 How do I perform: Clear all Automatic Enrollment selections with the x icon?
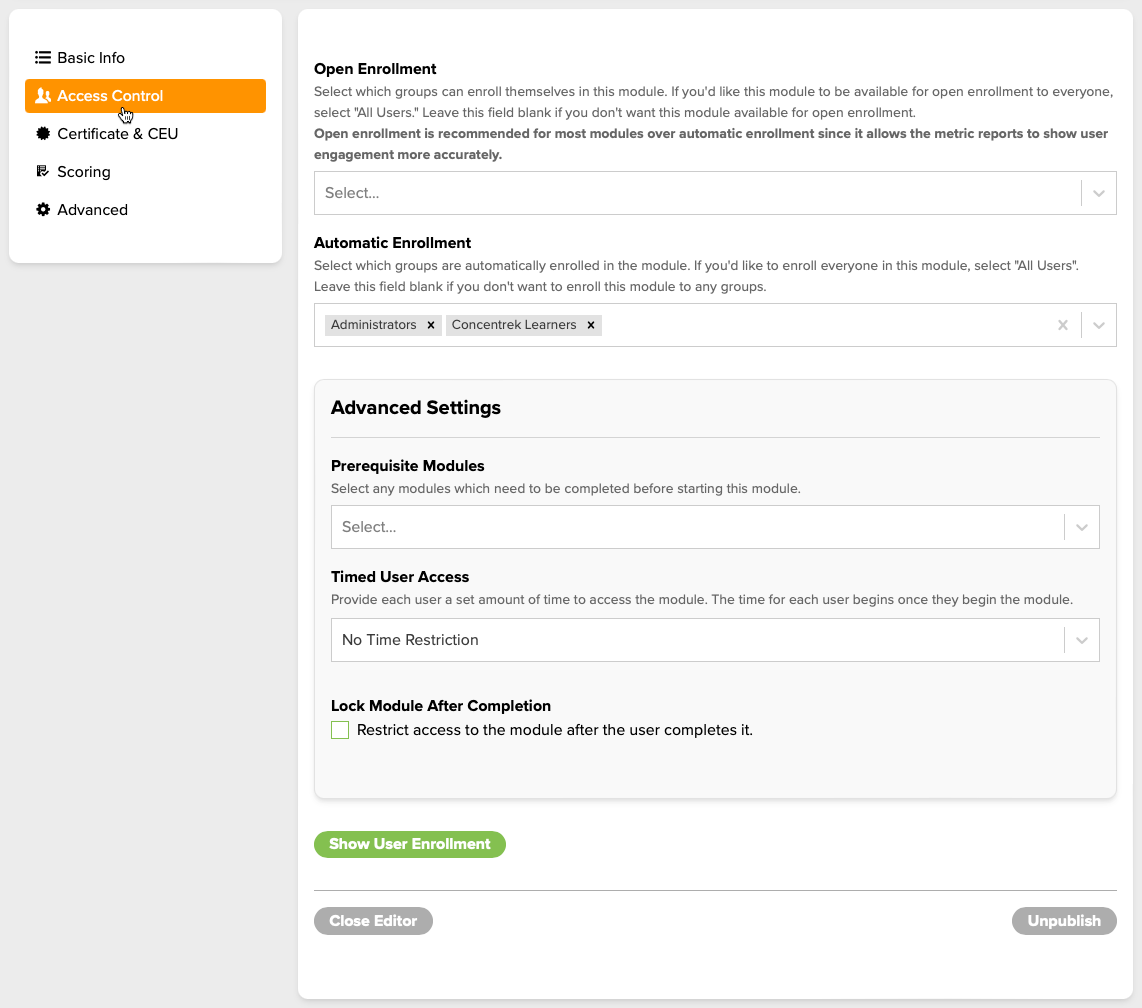click(1062, 324)
